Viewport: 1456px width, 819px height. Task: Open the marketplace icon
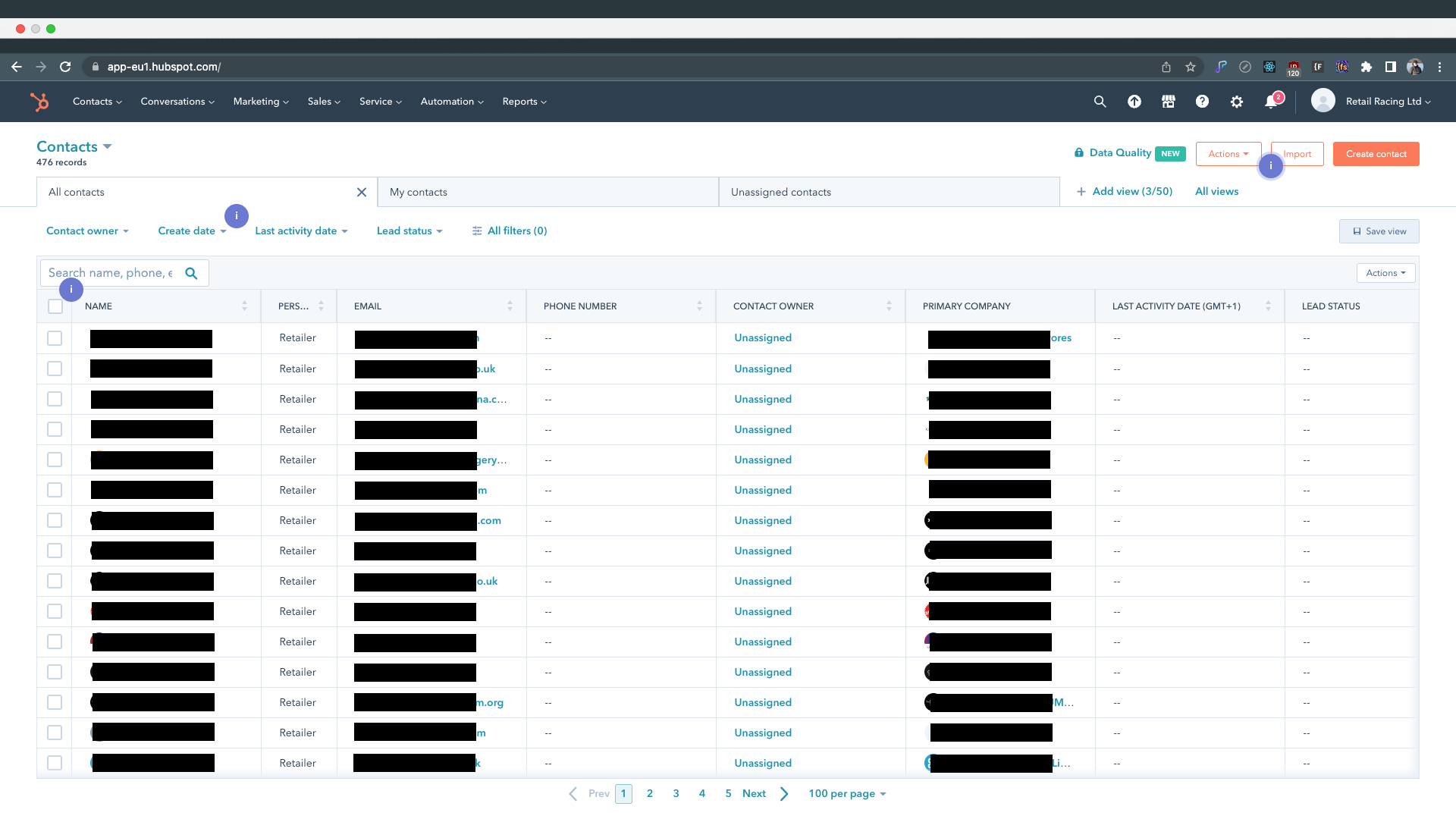click(1169, 102)
